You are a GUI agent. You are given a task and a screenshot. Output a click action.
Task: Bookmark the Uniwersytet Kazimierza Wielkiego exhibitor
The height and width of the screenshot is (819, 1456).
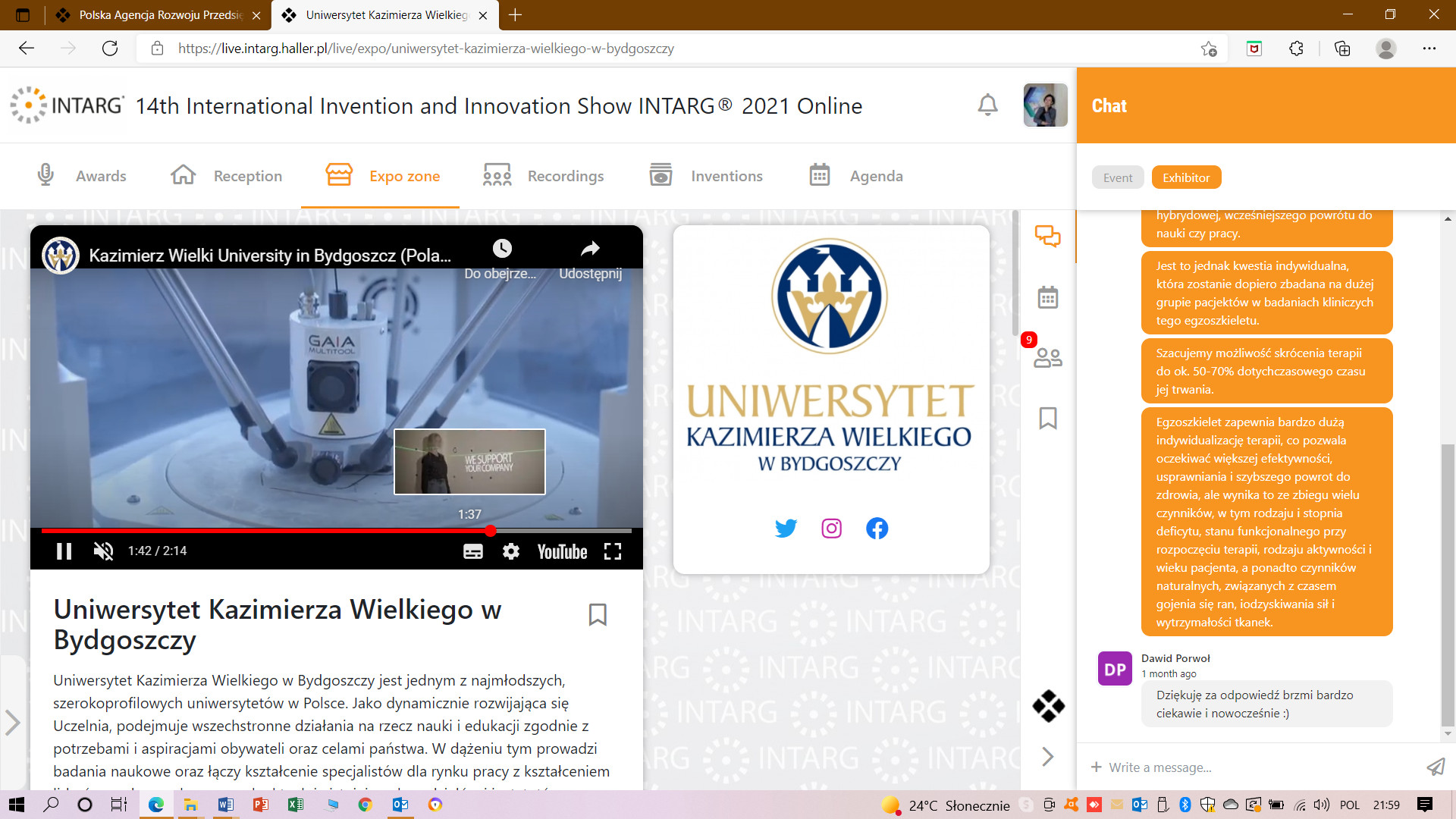tap(598, 614)
